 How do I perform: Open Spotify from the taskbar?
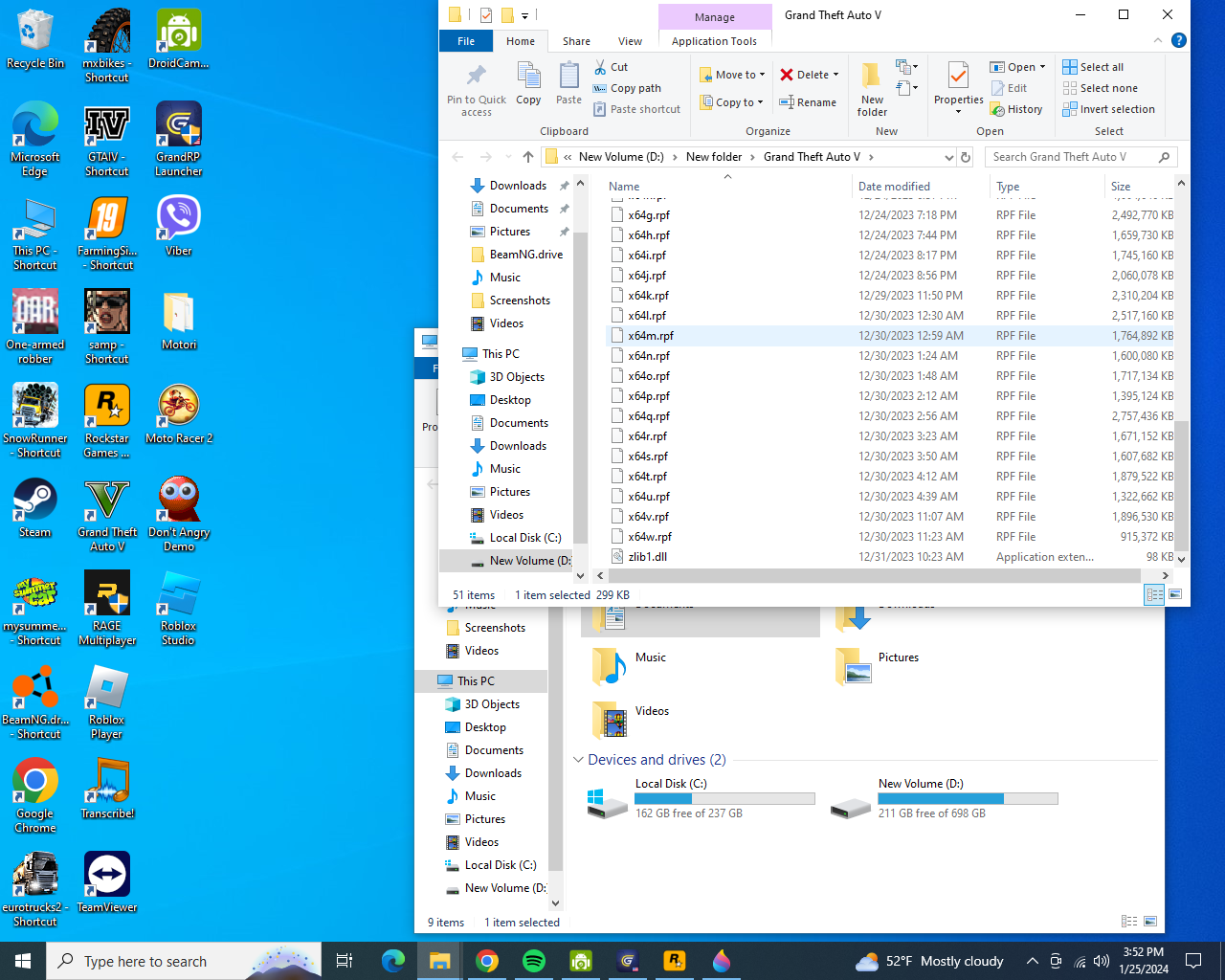click(x=534, y=961)
